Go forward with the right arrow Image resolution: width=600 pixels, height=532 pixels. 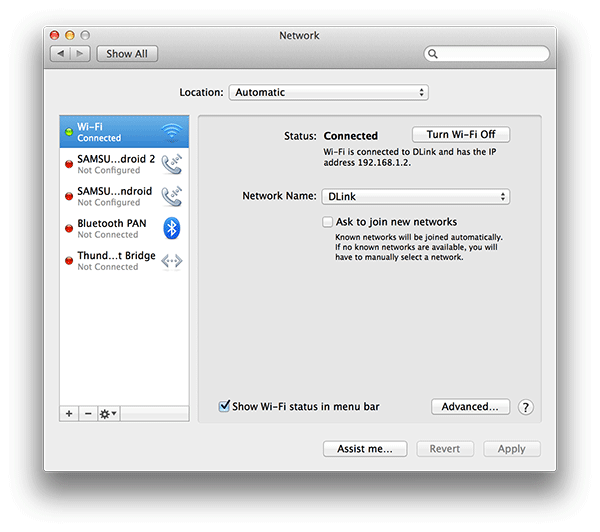(x=80, y=54)
